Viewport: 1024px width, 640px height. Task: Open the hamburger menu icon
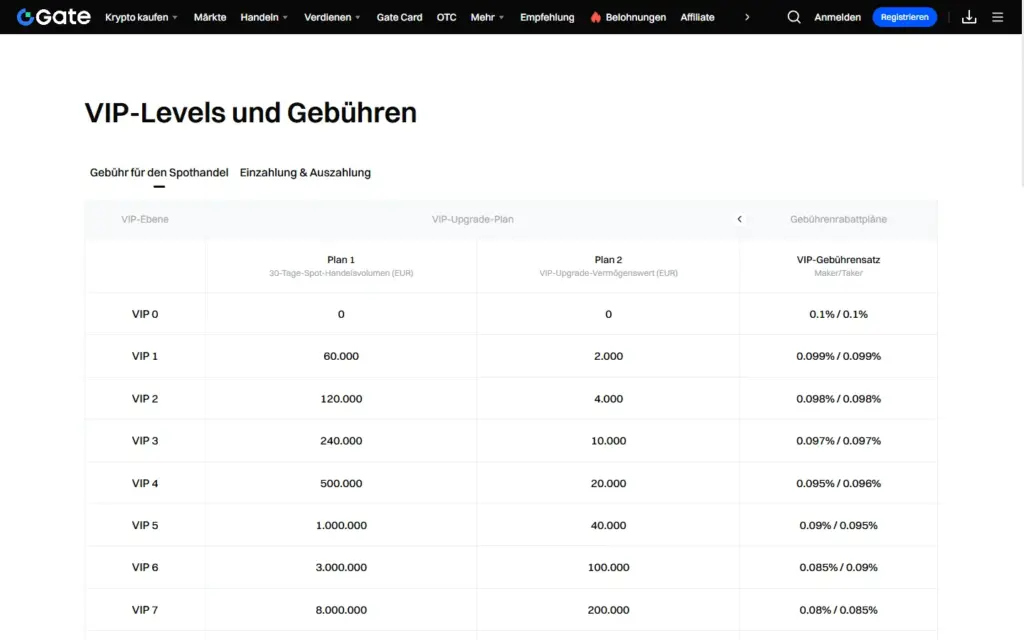tap(997, 17)
